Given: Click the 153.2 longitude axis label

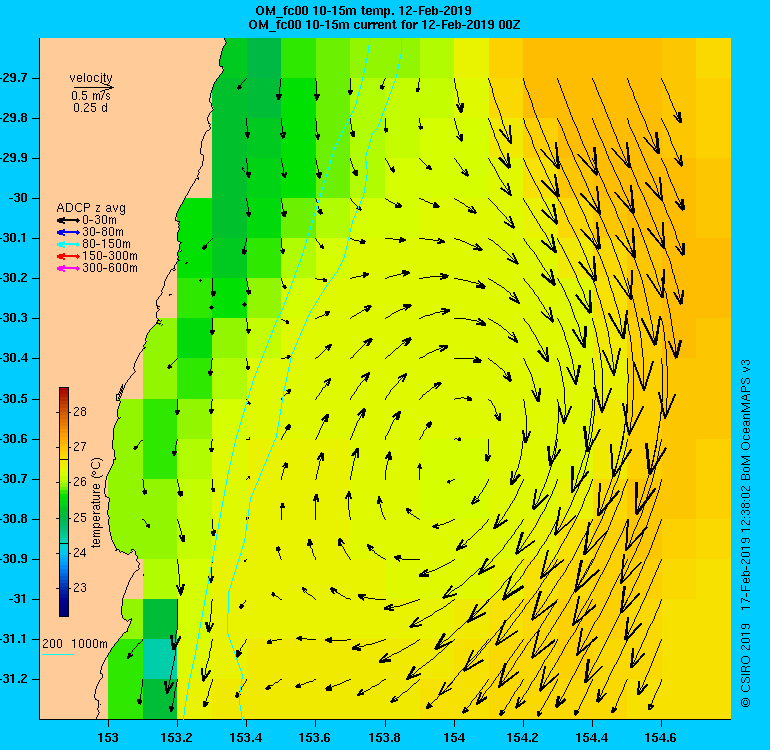Looking at the screenshot, I should point(177,738).
